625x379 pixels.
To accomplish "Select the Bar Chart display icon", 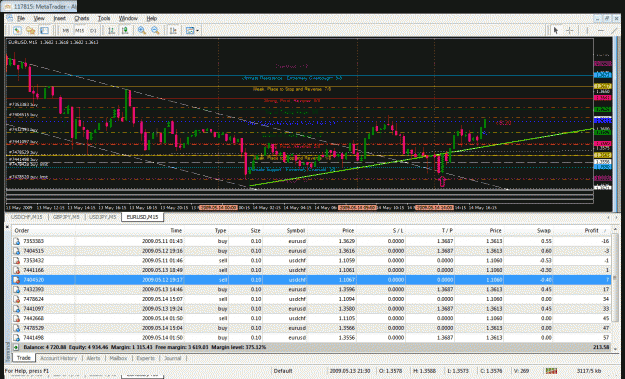I will (112, 30).
